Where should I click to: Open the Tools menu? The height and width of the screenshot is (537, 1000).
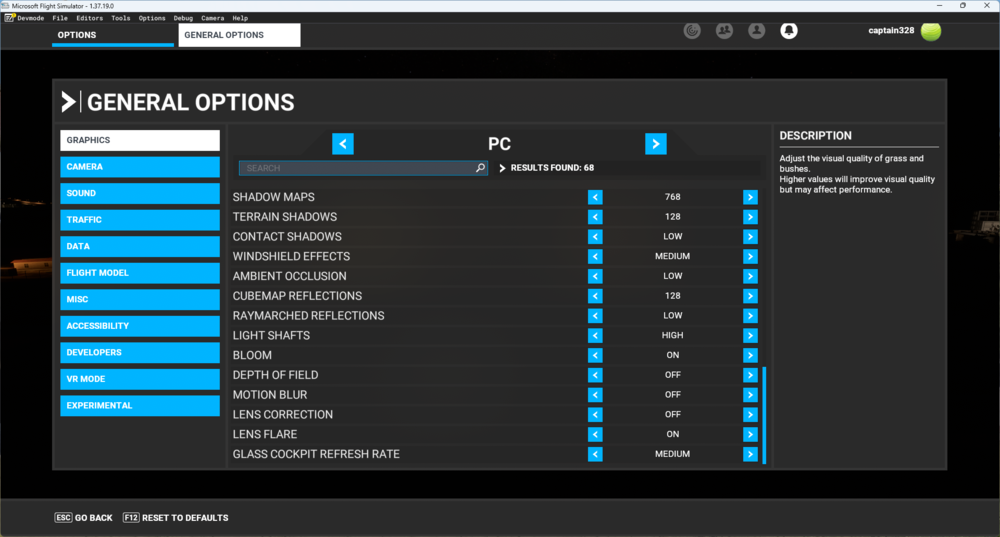point(121,18)
